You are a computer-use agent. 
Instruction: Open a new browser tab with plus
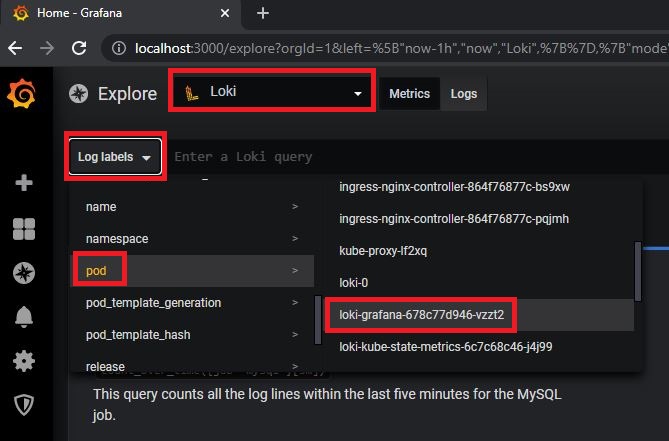[263, 13]
